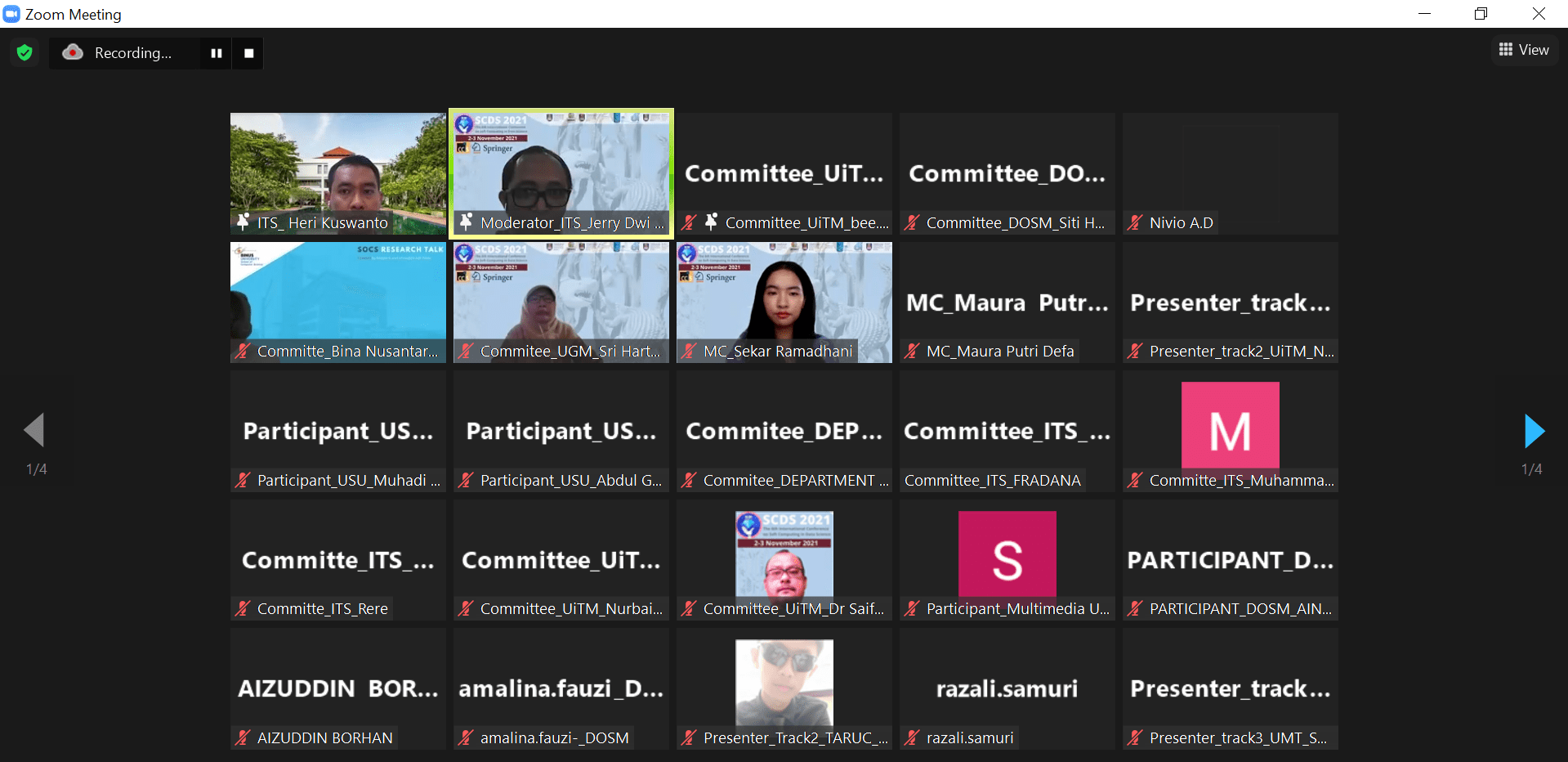
Task: Click the red cloud recording icon
Action: (x=74, y=52)
